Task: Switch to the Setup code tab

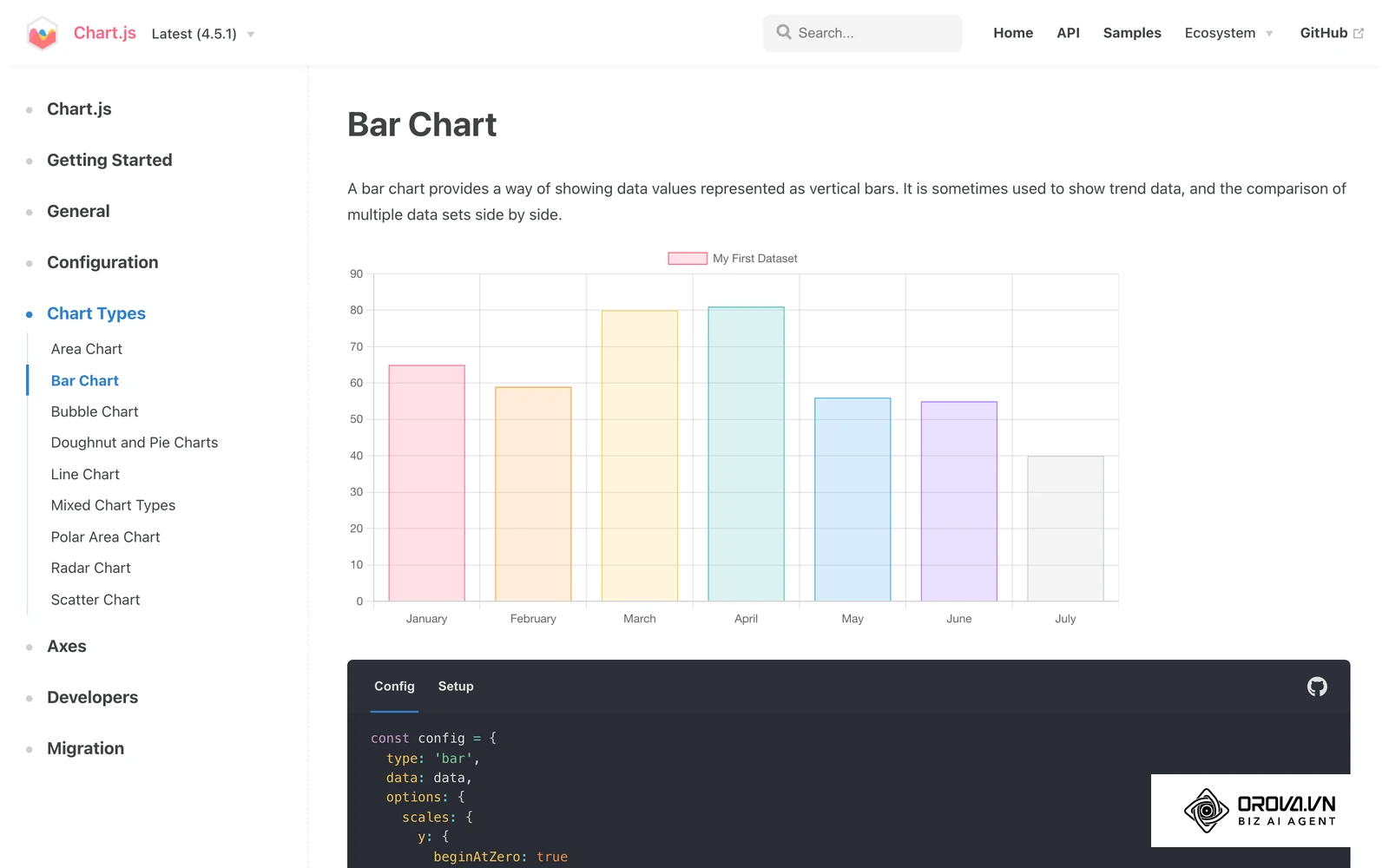Action: (x=456, y=687)
